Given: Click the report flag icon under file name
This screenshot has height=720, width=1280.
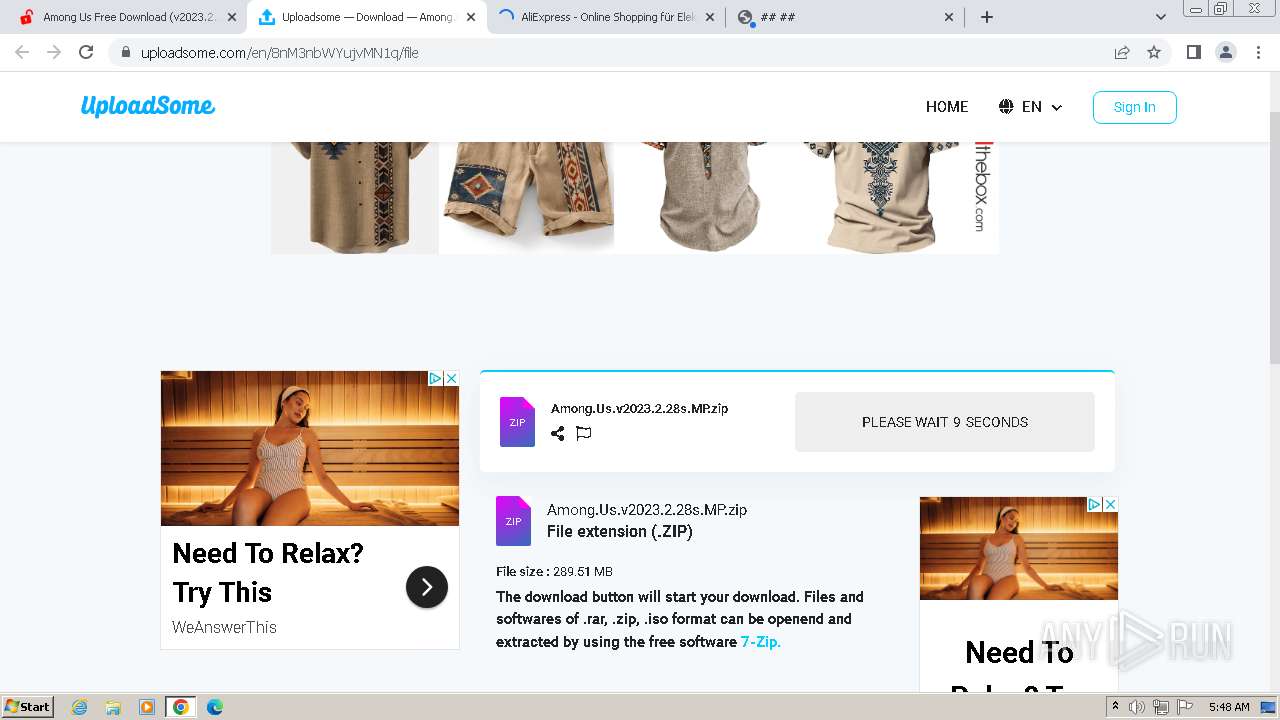Looking at the screenshot, I should pos(584,433).
